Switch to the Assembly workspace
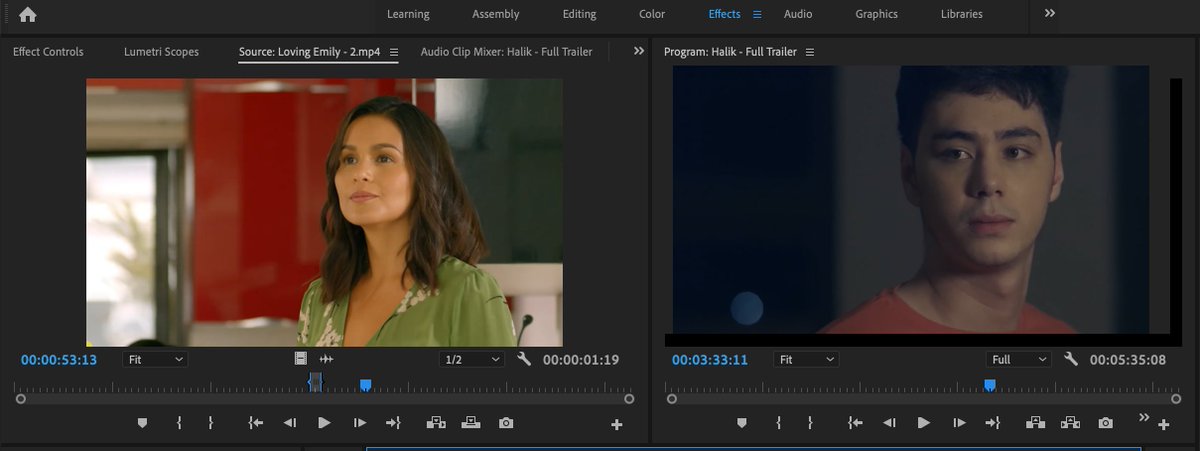Viewport: 1200px width, 451px height. tap(496, 14)
